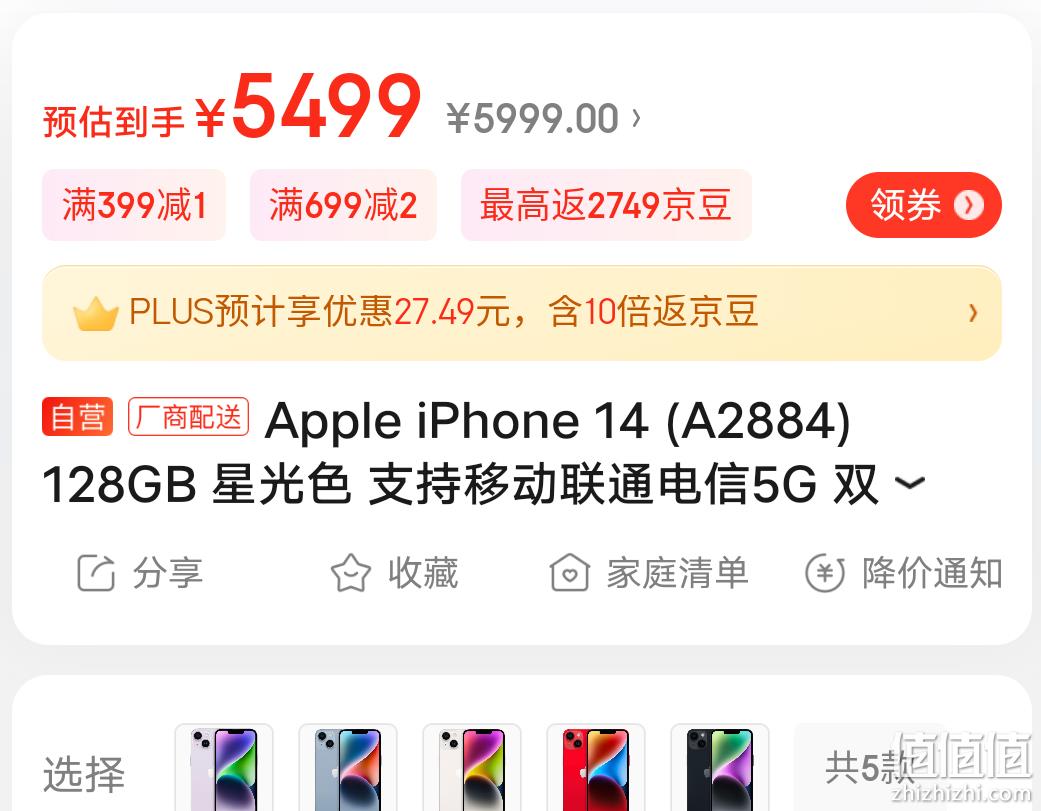Tap the 满699减2 coupon tag
Image resolution: width=1041 pixels, height=811 pixels.
(343, 205)
